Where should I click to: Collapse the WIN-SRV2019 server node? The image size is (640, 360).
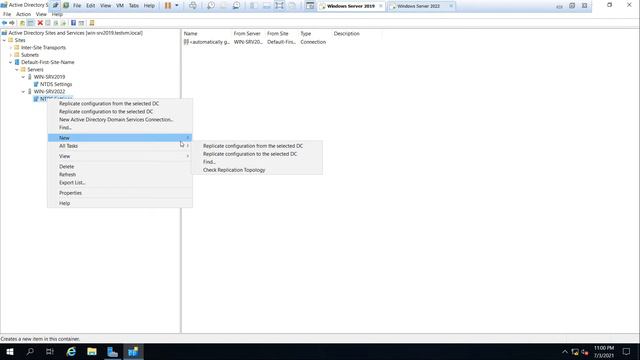tap(23, 77)
